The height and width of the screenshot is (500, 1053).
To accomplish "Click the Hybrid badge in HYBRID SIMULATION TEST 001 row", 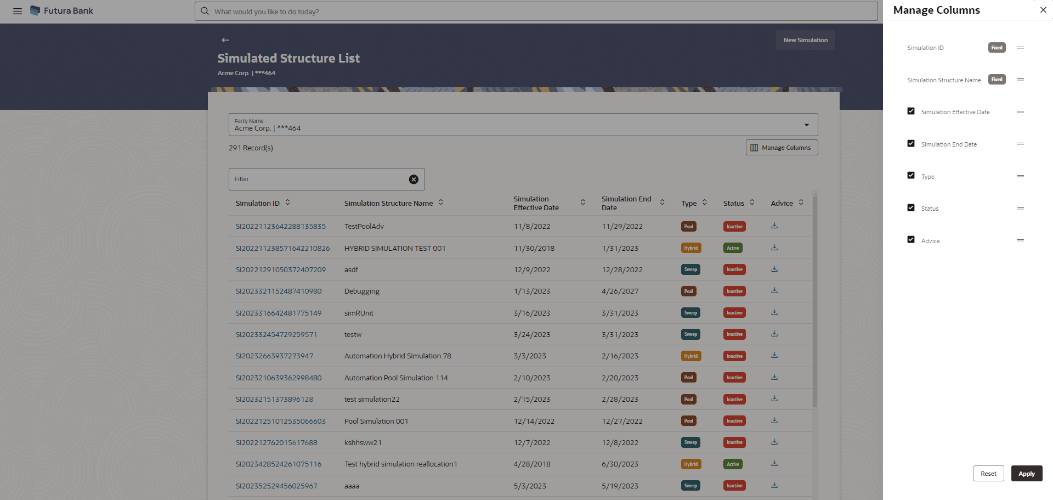I will (690, 248).
